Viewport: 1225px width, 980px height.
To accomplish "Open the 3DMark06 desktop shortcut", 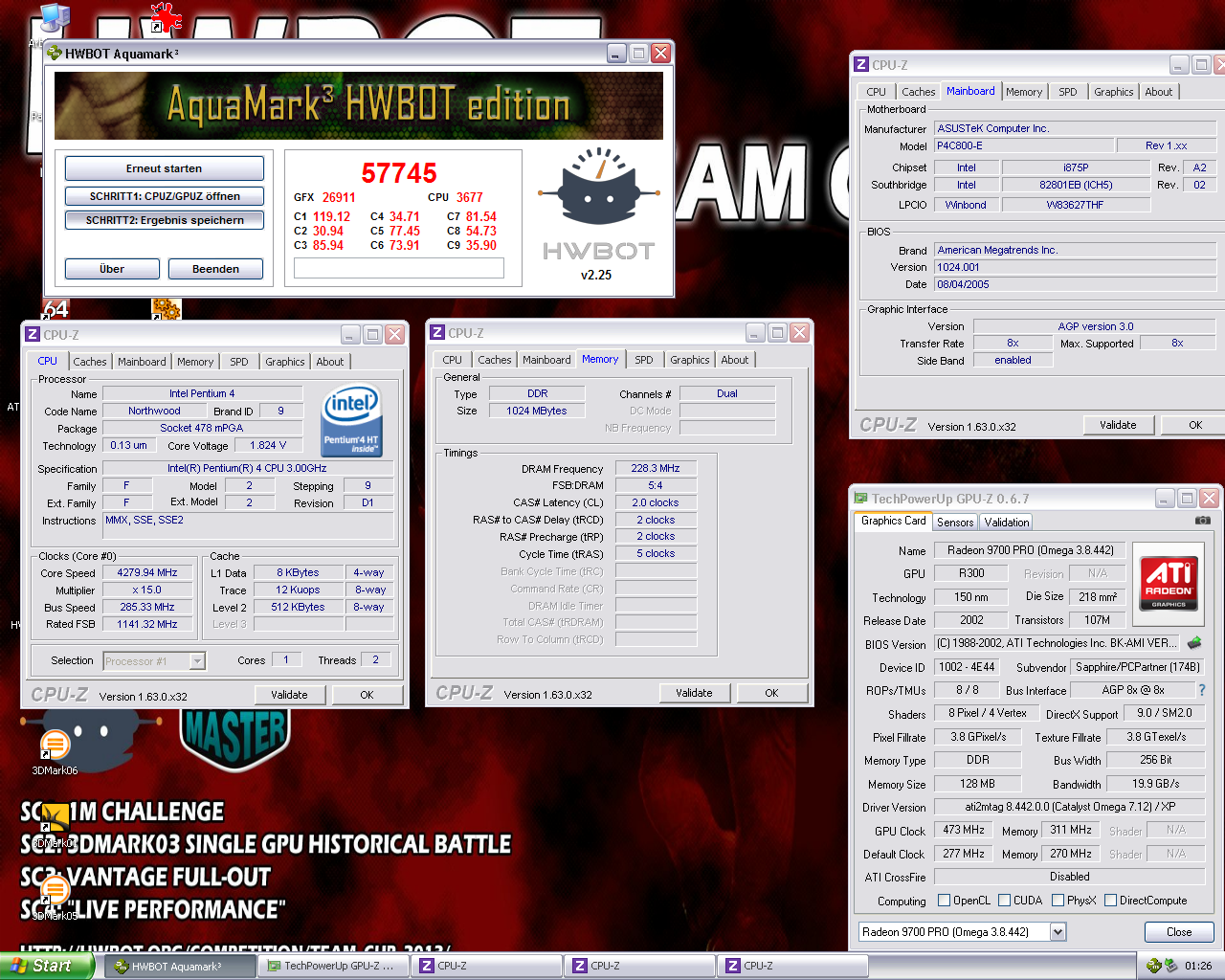I will click(x=55, y=746).
